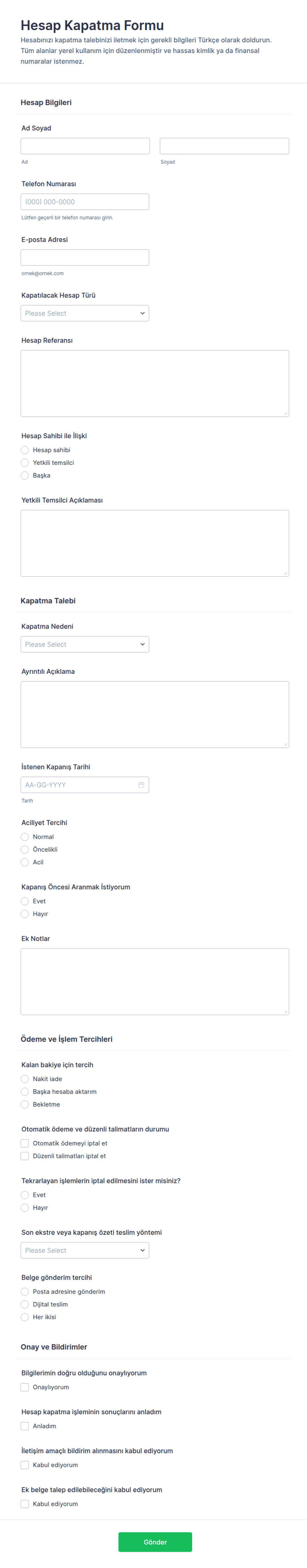This screenshot has height=1568, width=307.
Task: Check the Otomatik ödemeyi iptal et box
Action: click(x=25, y=1143)
